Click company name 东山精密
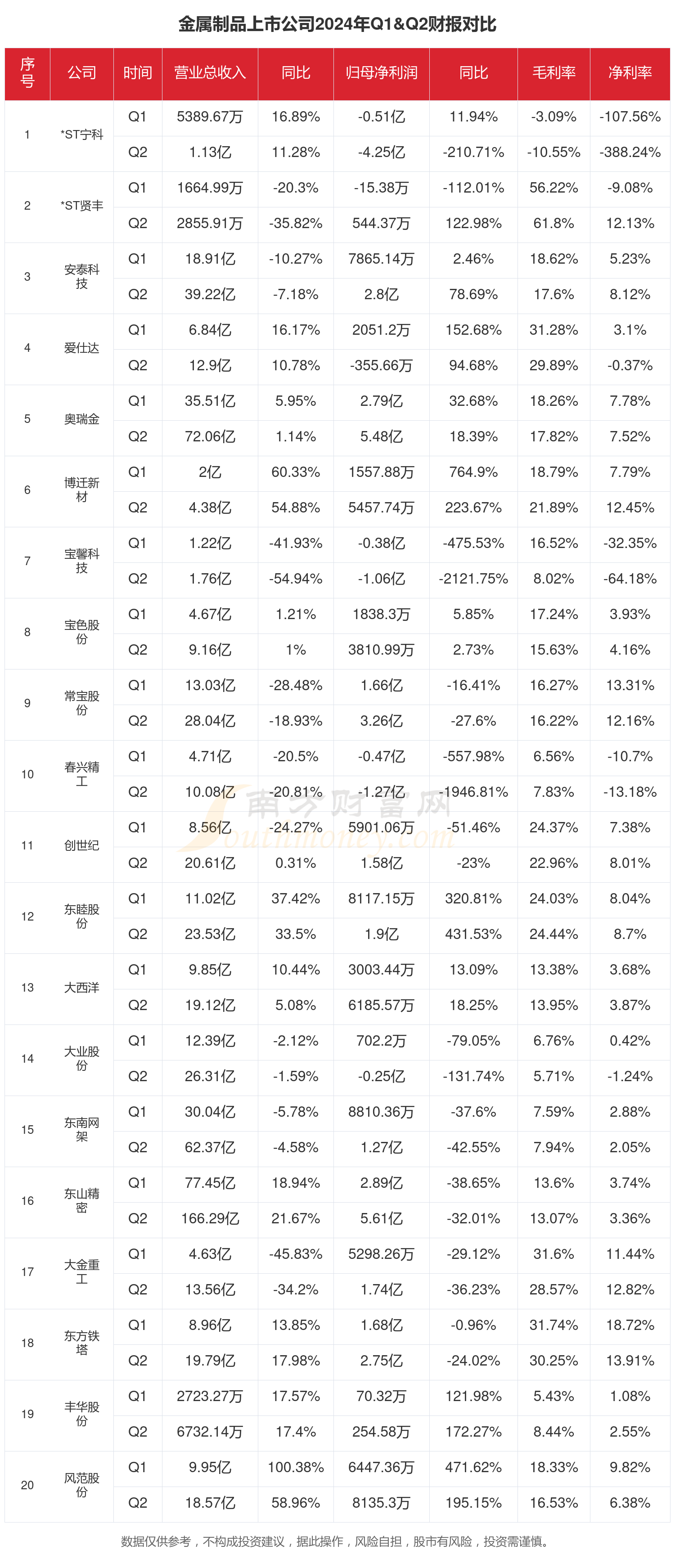This screenshot has height=1568, width=675. tap(82, 1200)
